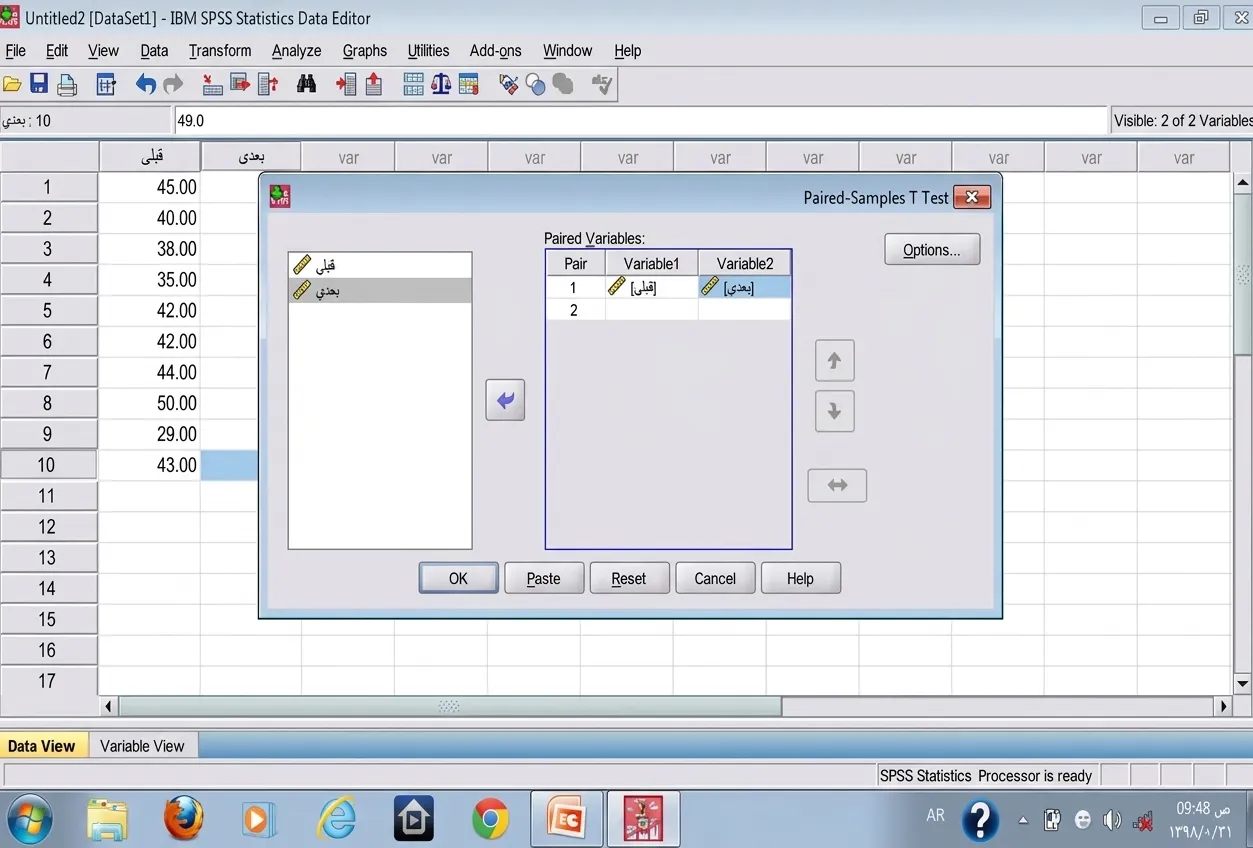Open Weight Cases via the scales icon

tap(441, 85)
